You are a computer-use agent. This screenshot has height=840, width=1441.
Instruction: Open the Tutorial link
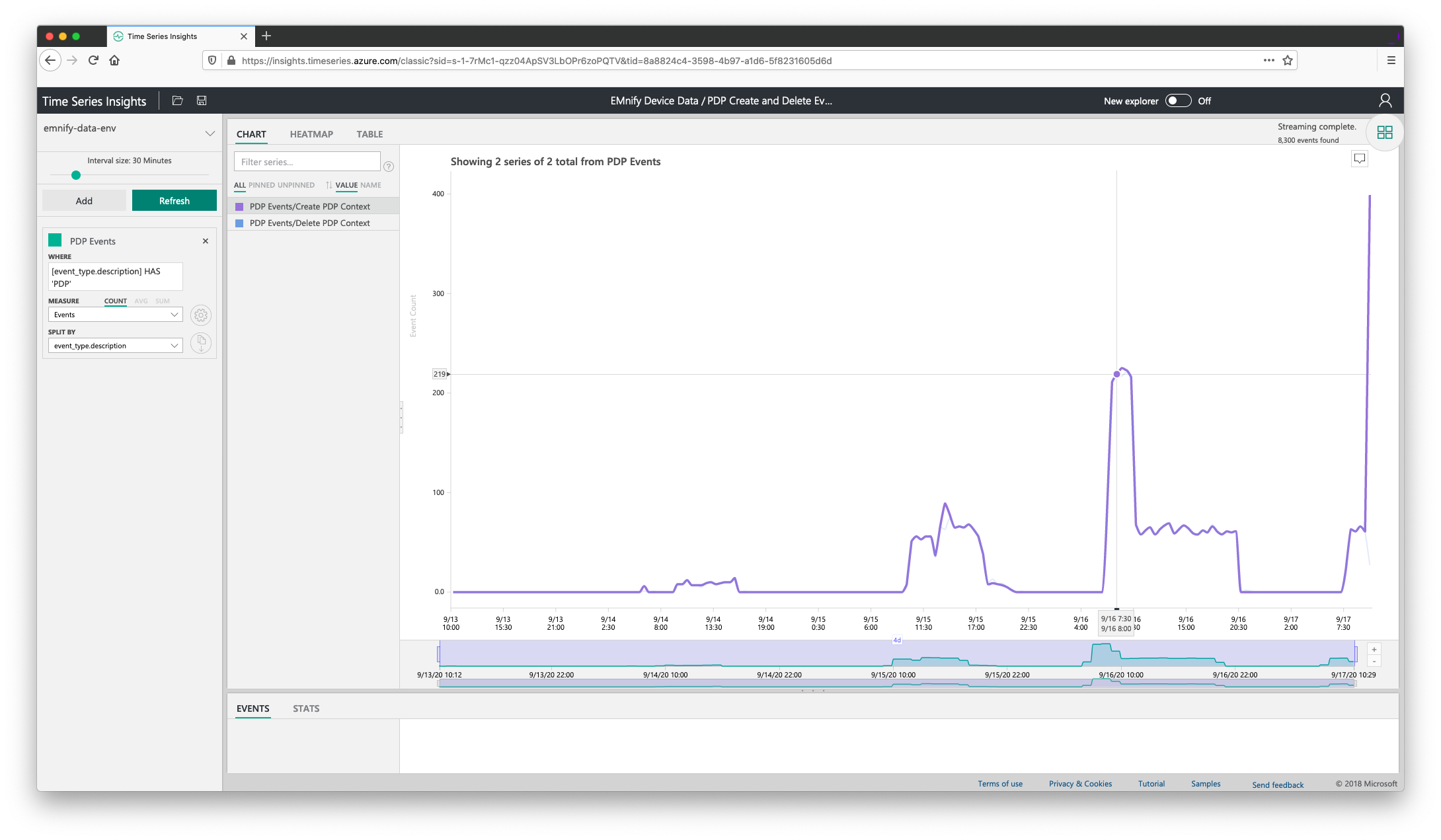click(x=1151, y=784)
